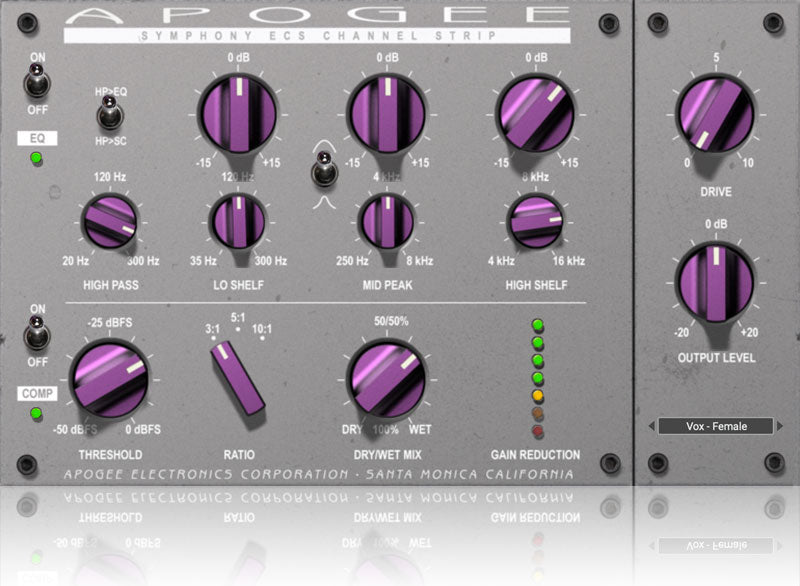
Task: Click the wide bell curve symbol
Action: [x=325, y=145]
